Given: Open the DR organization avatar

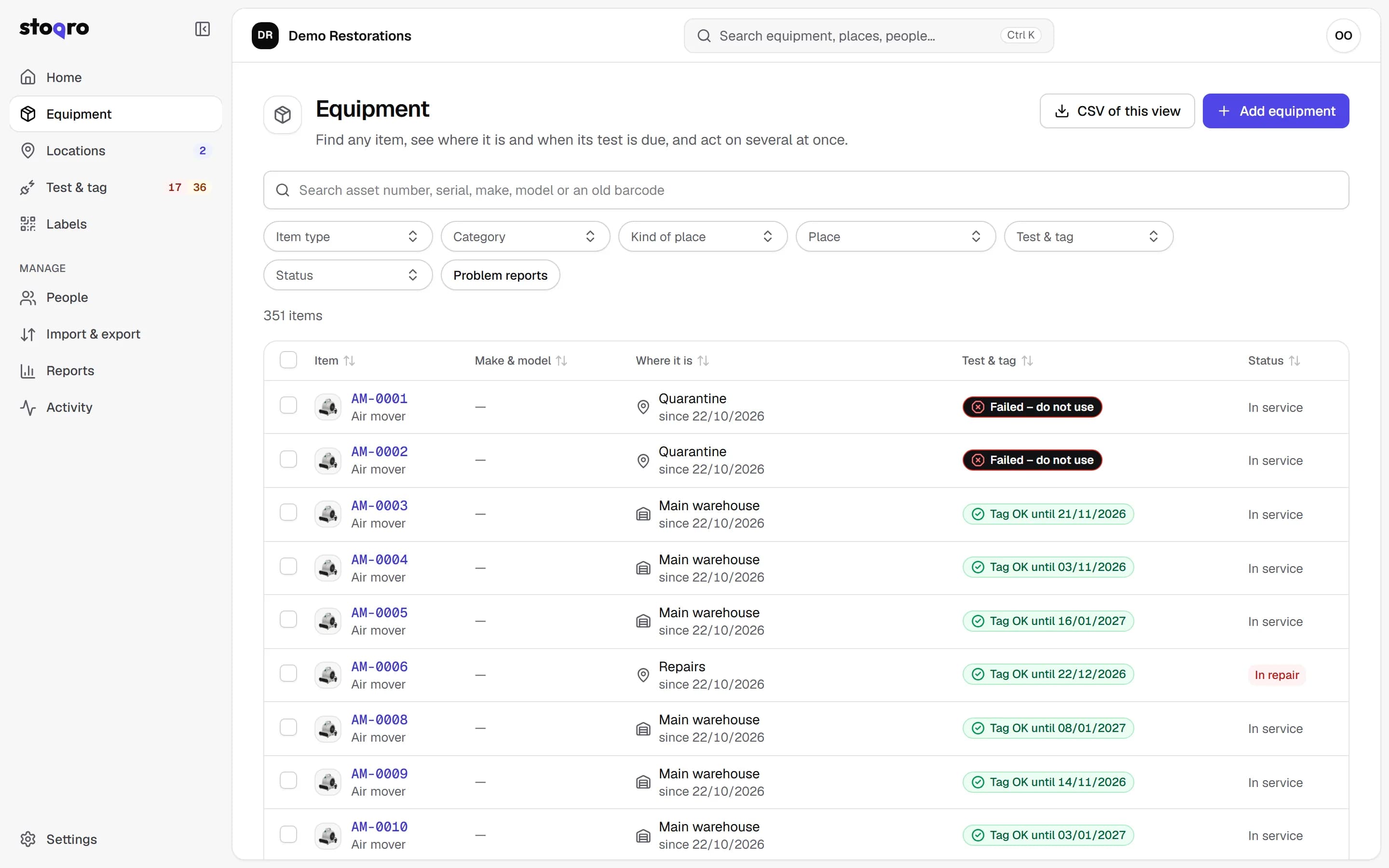Looking at the screenshot, I should 265,36.
